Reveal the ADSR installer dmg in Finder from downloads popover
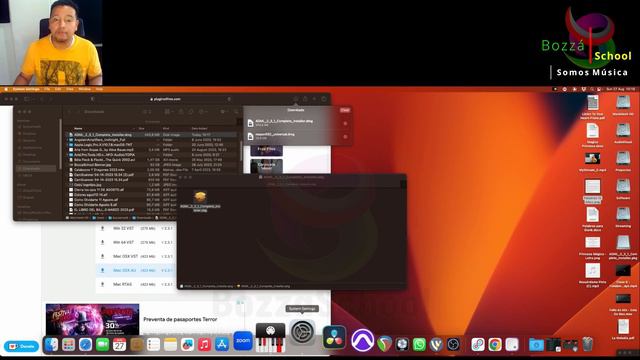The image size is (640, 360). coord(345,123)
